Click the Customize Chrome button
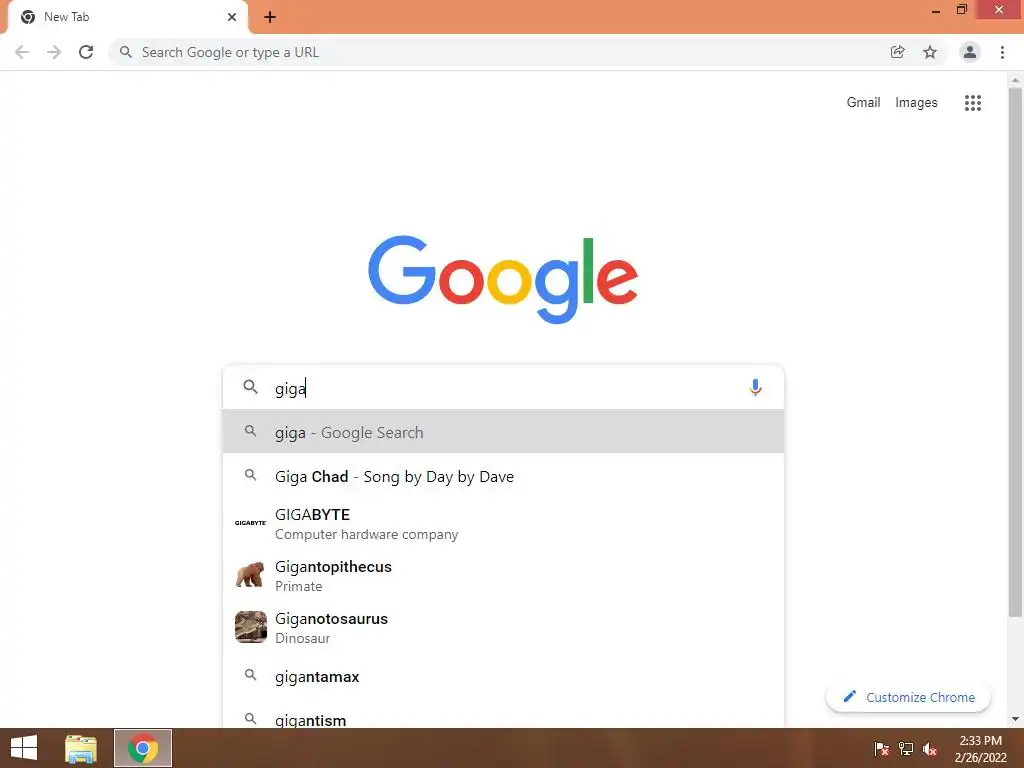 [x=908, y=697]
